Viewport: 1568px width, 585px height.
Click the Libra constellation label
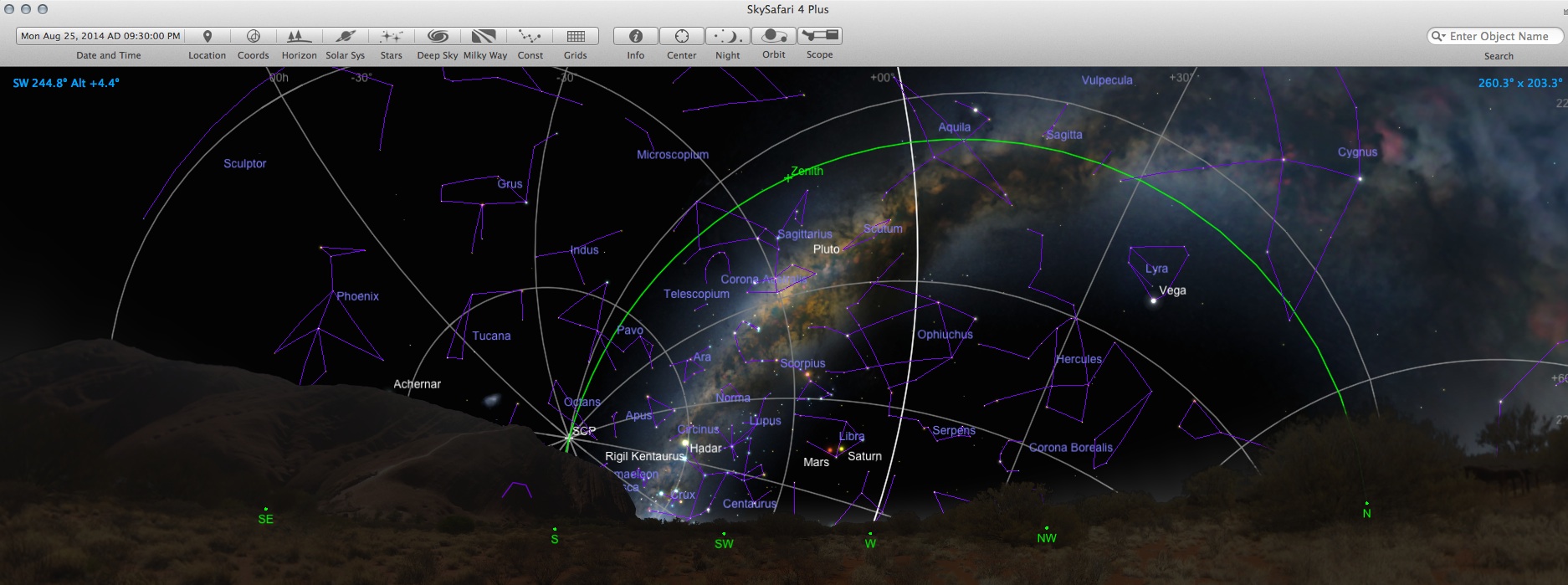(x=852, y=436)
